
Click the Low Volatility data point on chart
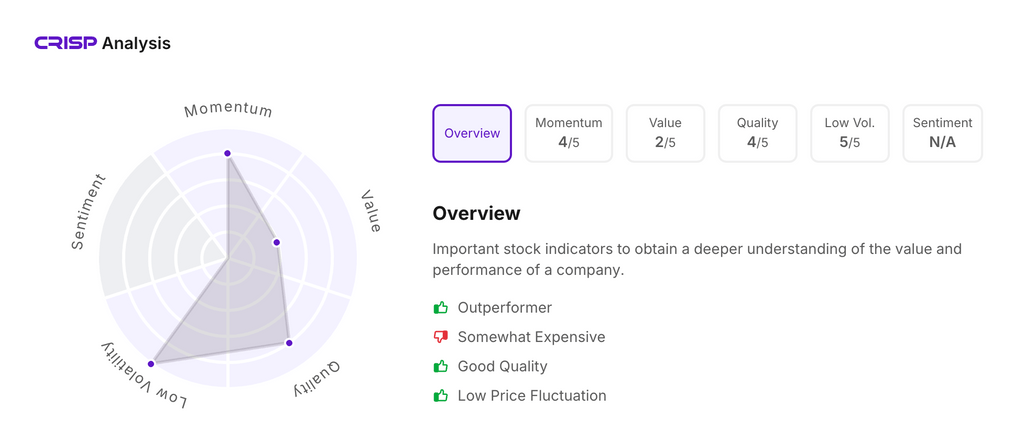[152, 363]
